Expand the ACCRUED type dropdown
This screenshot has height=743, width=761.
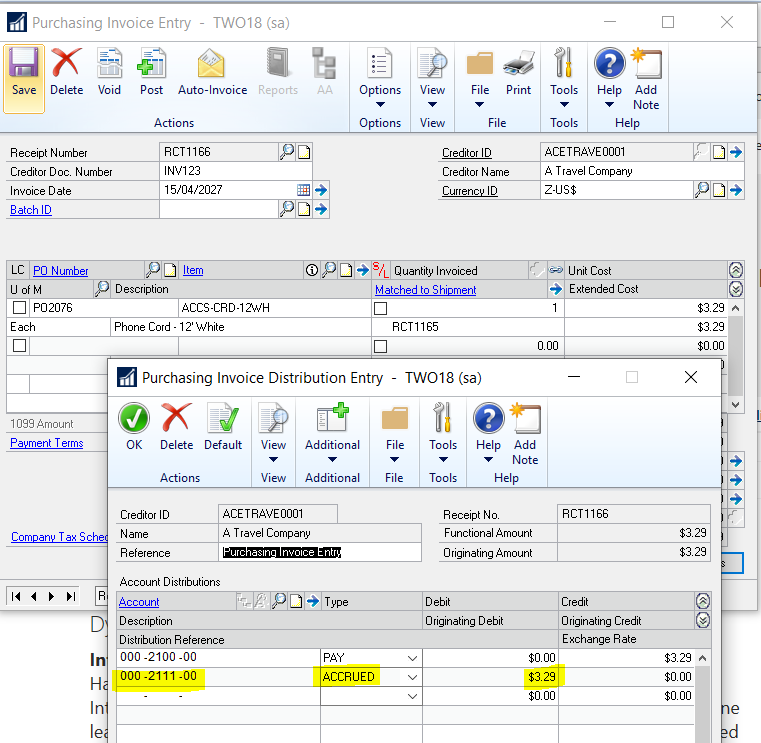[408, 677]
